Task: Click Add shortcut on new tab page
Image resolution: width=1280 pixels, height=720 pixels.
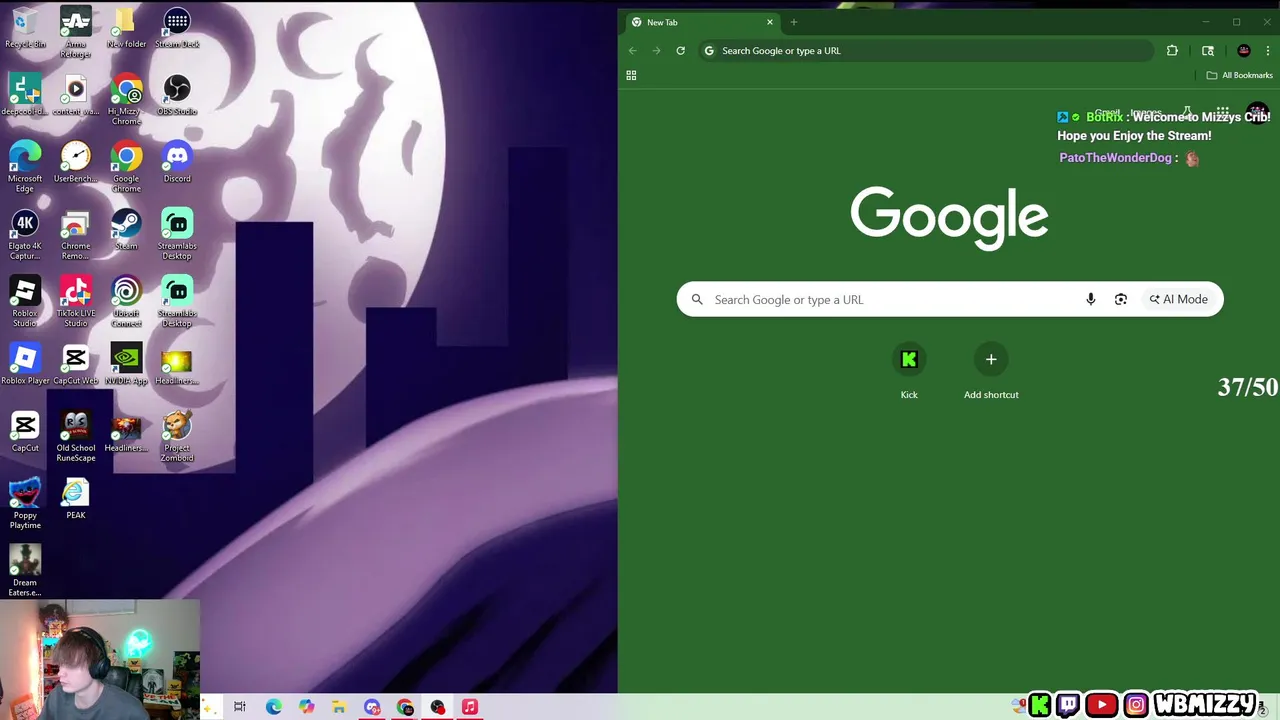Action: pos(991,371)
